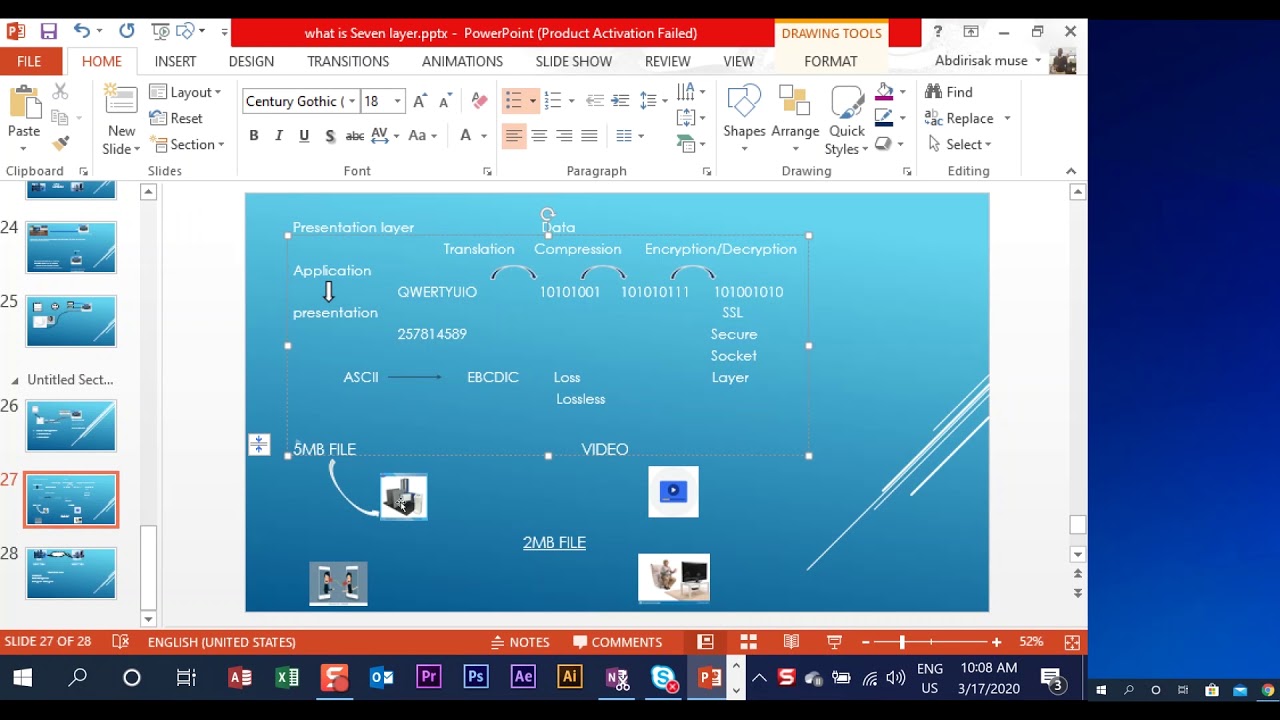Toggle text Shadow effect

[x=329, y=135]
